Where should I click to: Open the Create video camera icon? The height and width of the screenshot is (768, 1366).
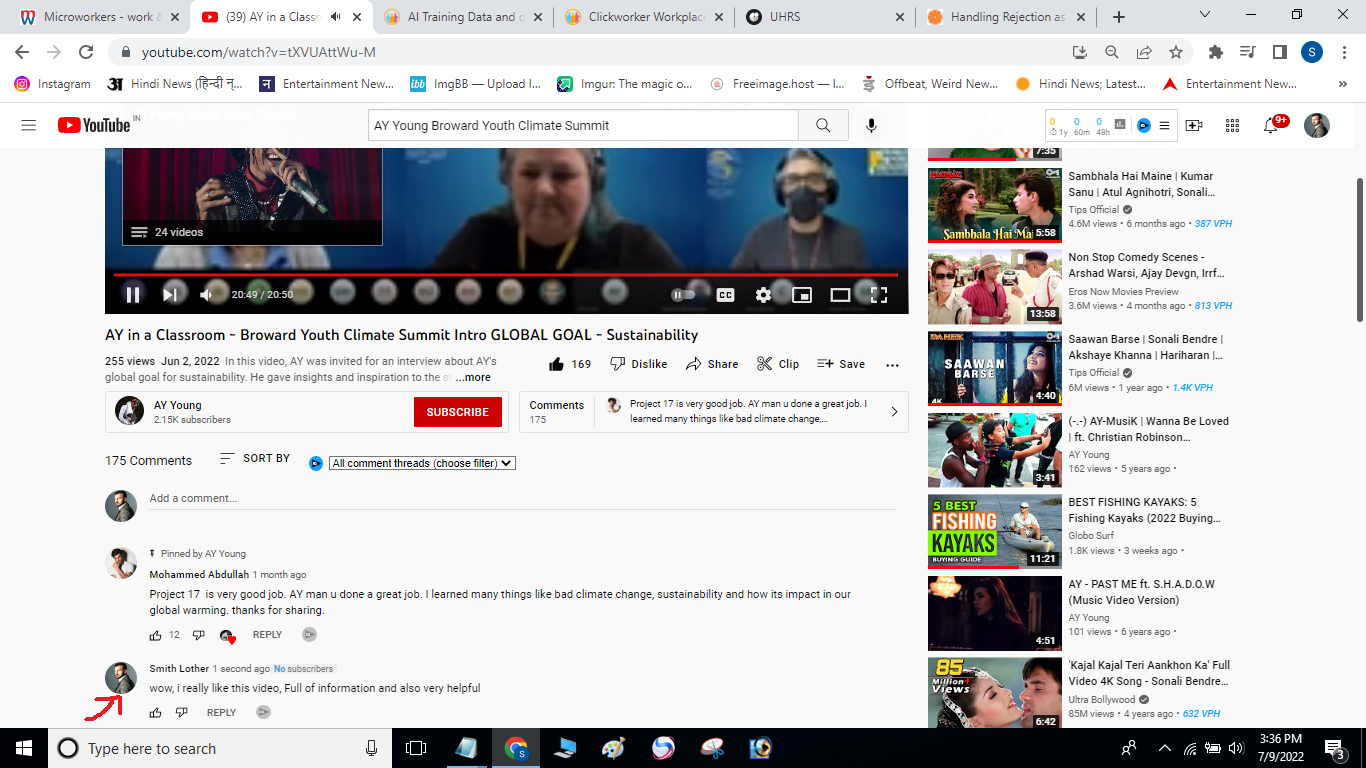coord(1194,125)
